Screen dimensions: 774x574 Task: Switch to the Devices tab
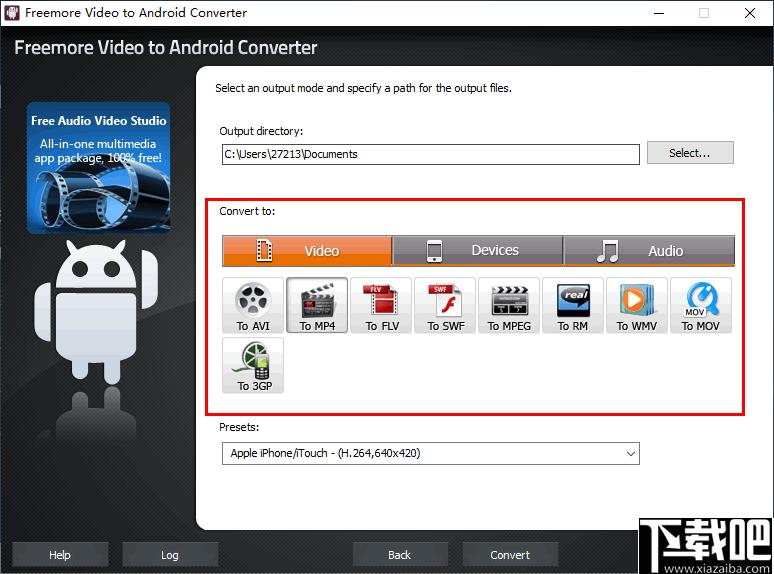pyautogui.click(x=478, y=251)
